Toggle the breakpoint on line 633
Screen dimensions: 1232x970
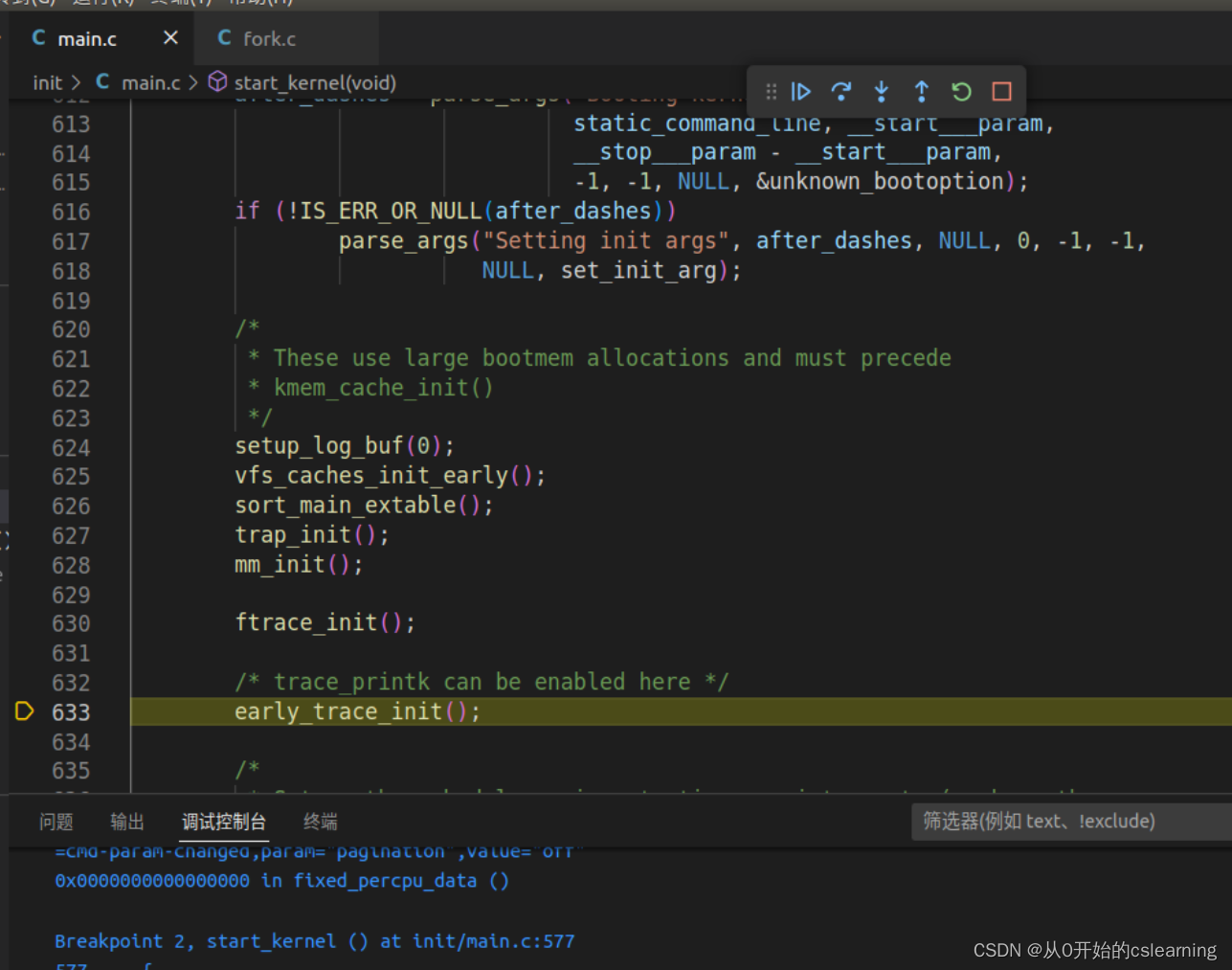pyautogui.click(x=24, y=711)
